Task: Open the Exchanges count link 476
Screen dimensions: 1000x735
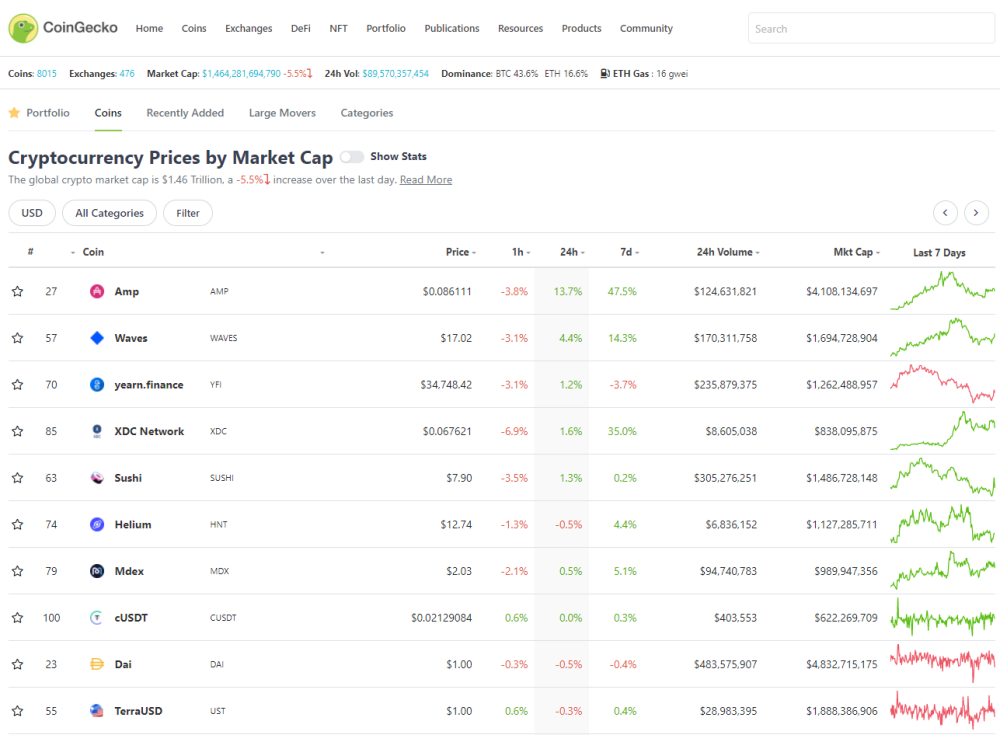Action: point(127,73)
